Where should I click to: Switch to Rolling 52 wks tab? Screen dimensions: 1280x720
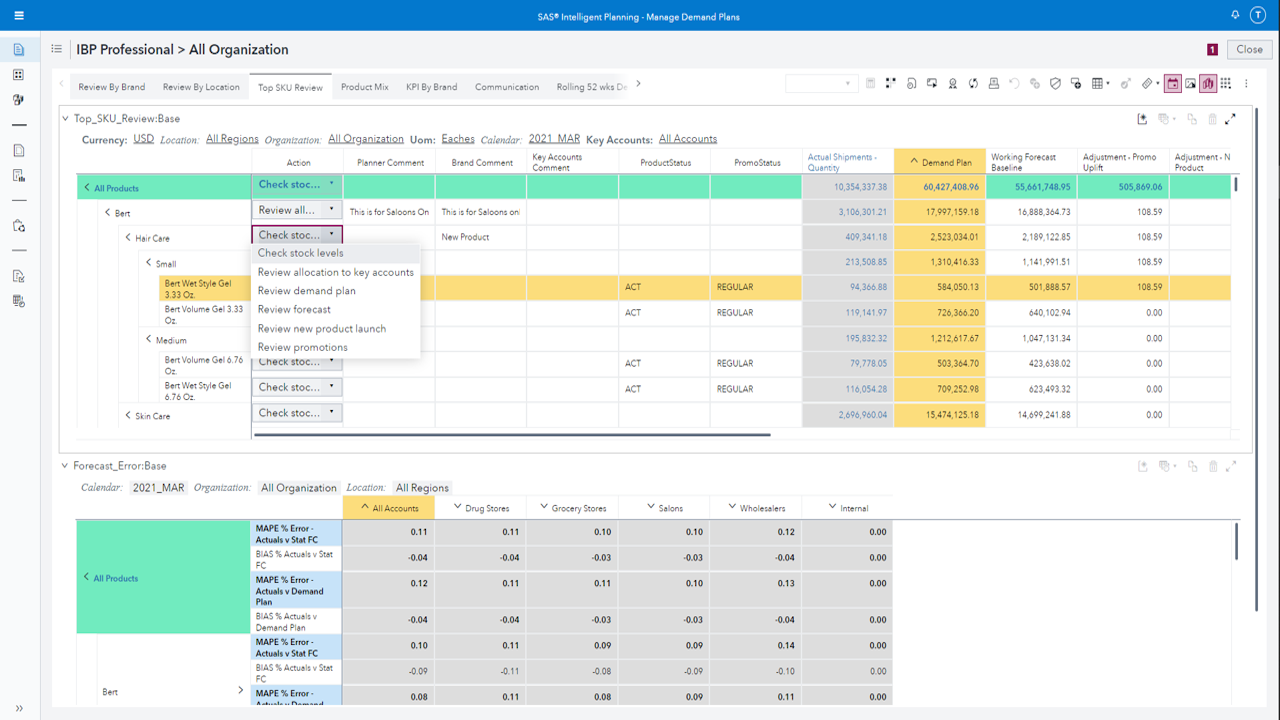pyautogui.click(x=591, y=87)
